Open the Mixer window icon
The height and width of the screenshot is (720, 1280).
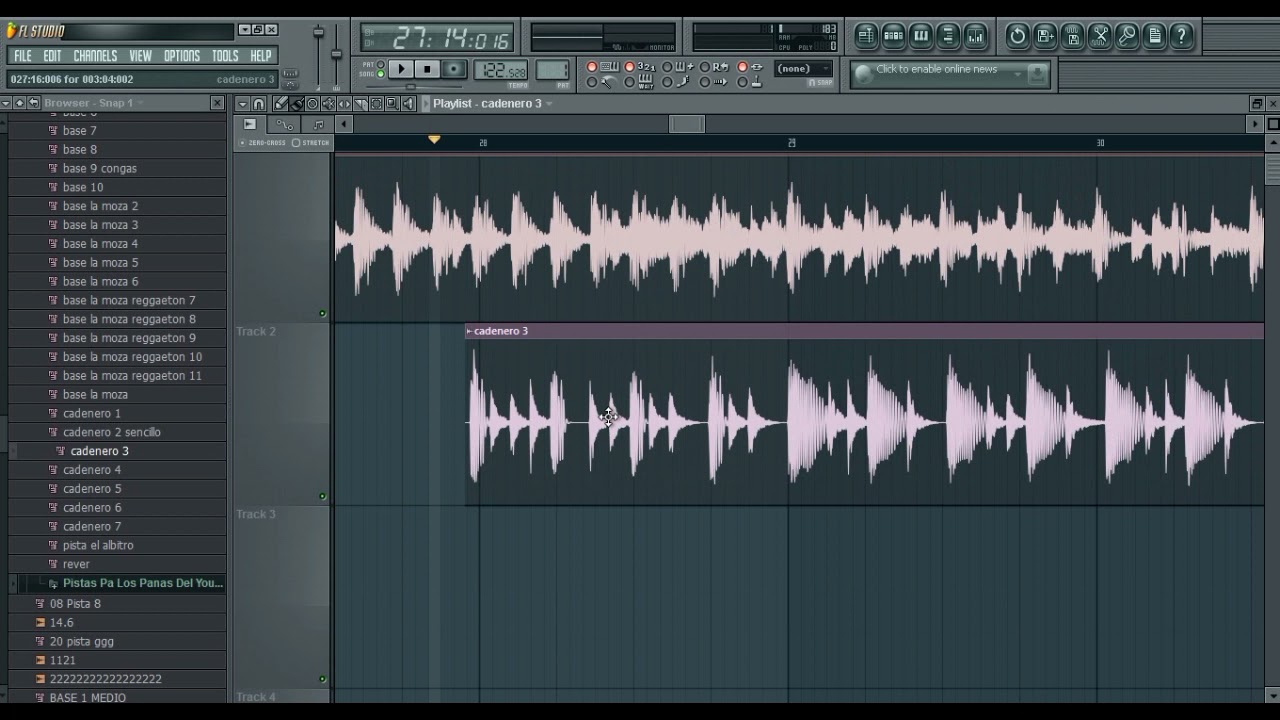tap(975, 36)
